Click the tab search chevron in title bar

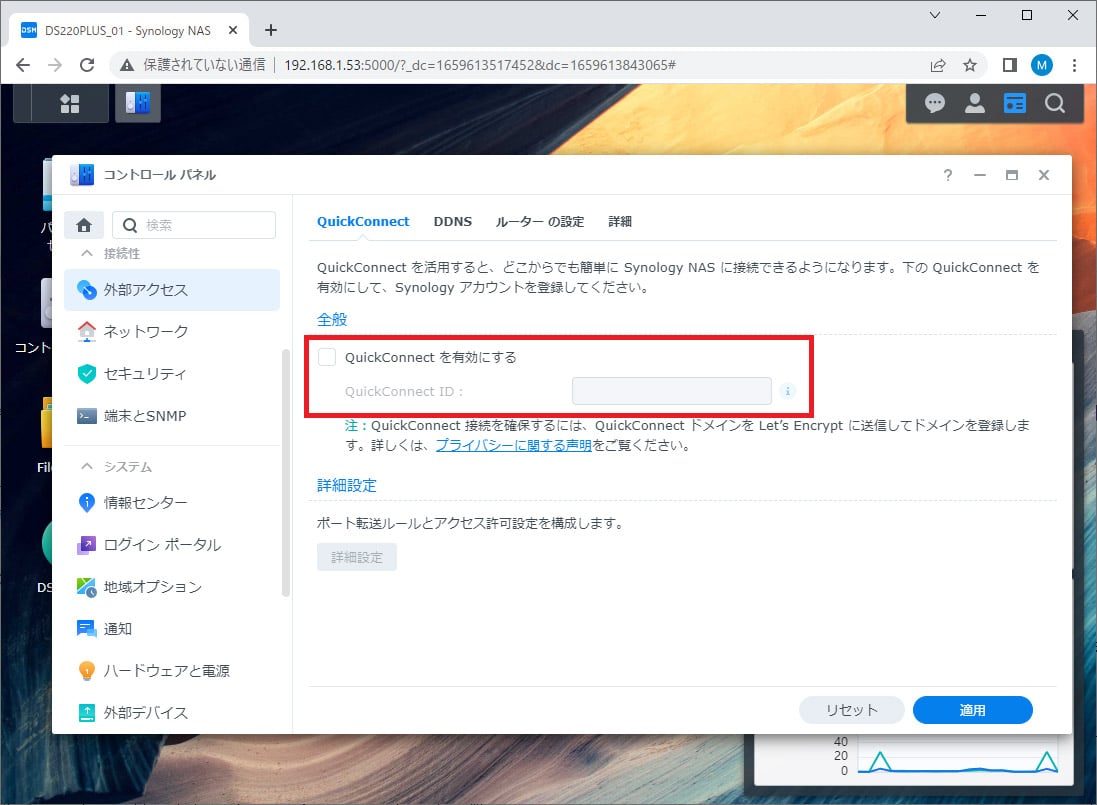pyautogui.click(x=935, y=15)
